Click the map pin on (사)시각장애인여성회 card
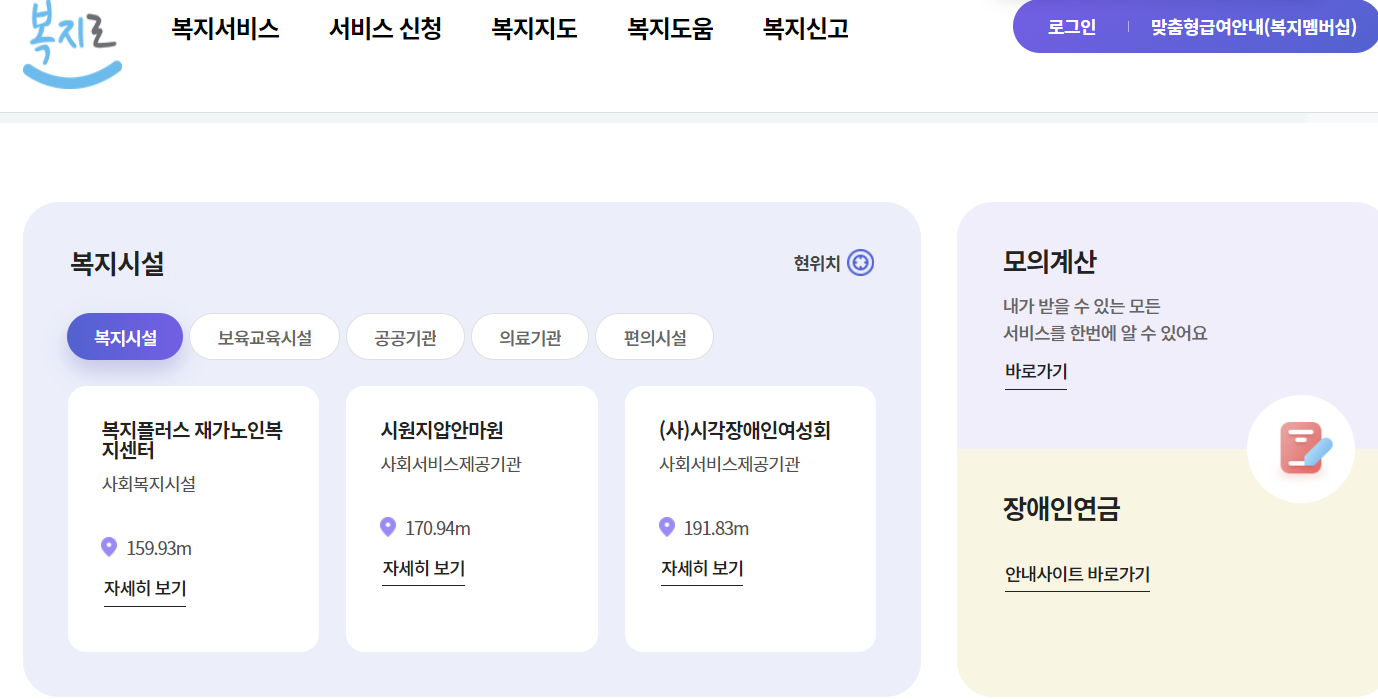The width and height of the screenshot is (1378, 699). [667, 524]
